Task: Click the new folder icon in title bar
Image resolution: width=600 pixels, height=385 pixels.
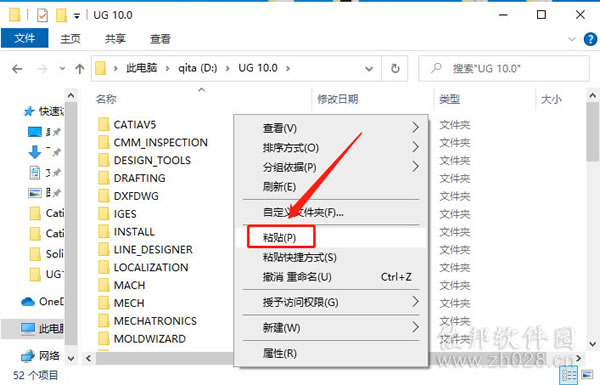Action: point(61,15)
